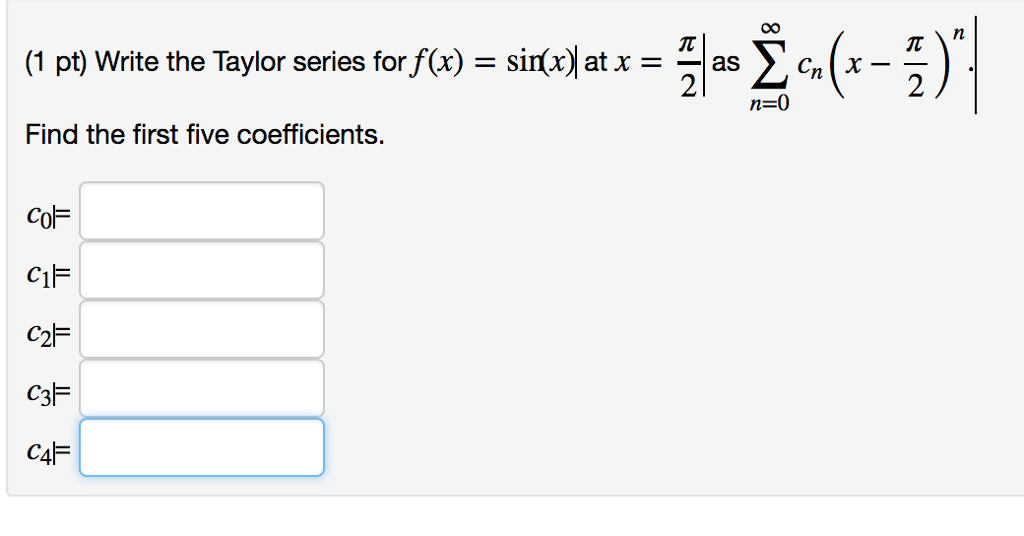Click the (x − π/2) parenthesized expression
The height and width of the screenshot is (536, 1024).
[x=887, y=67]
